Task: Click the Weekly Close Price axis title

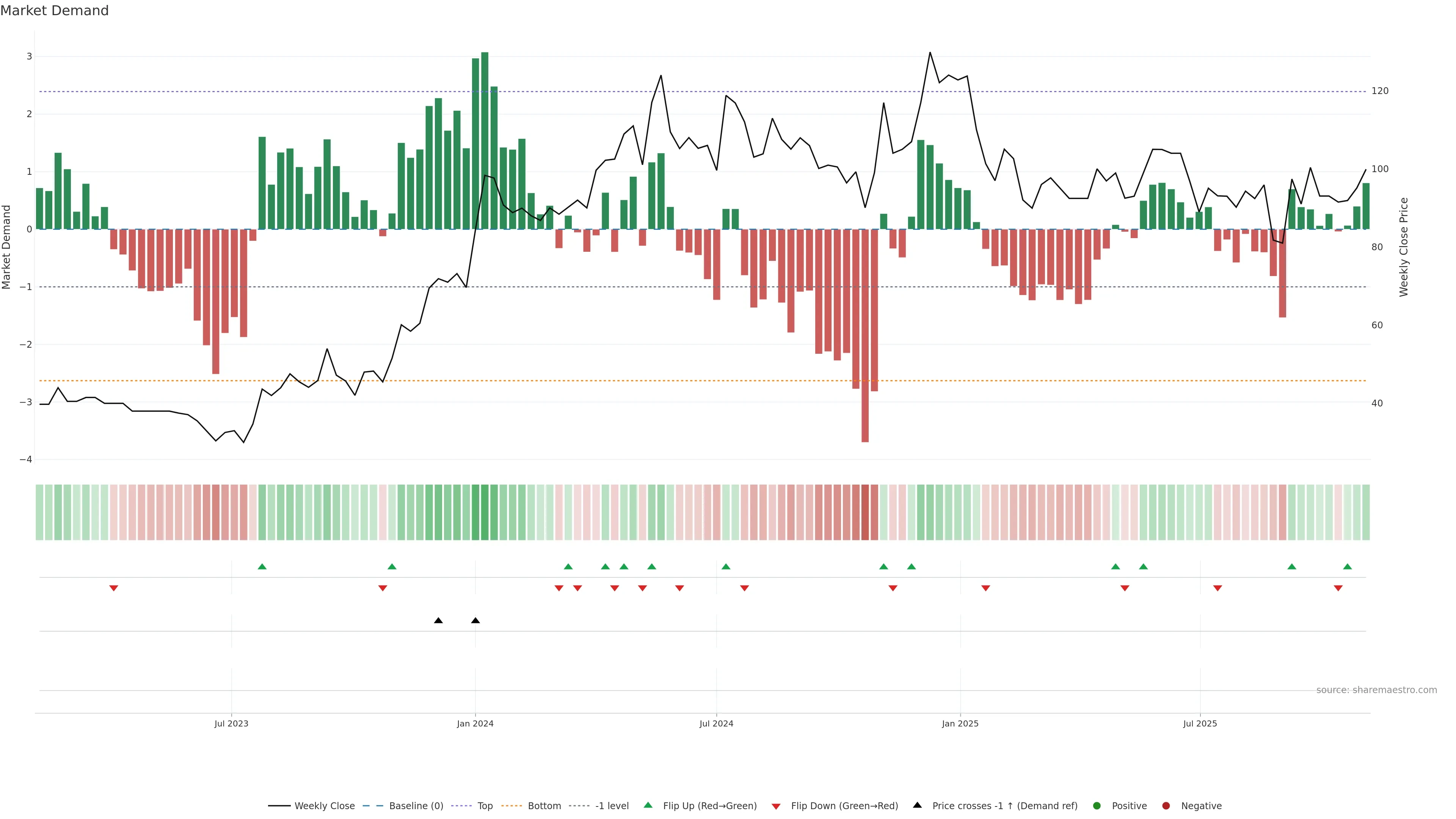Action: [x=1404, y=247]
